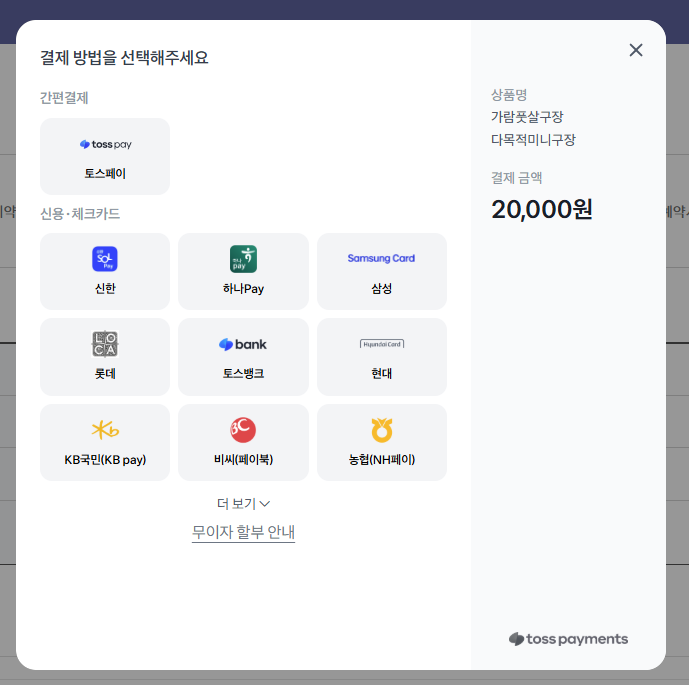The height and width of the screenshot is (685, 689).
Task: Click the 상품명 label
Action: coord(509,94)
